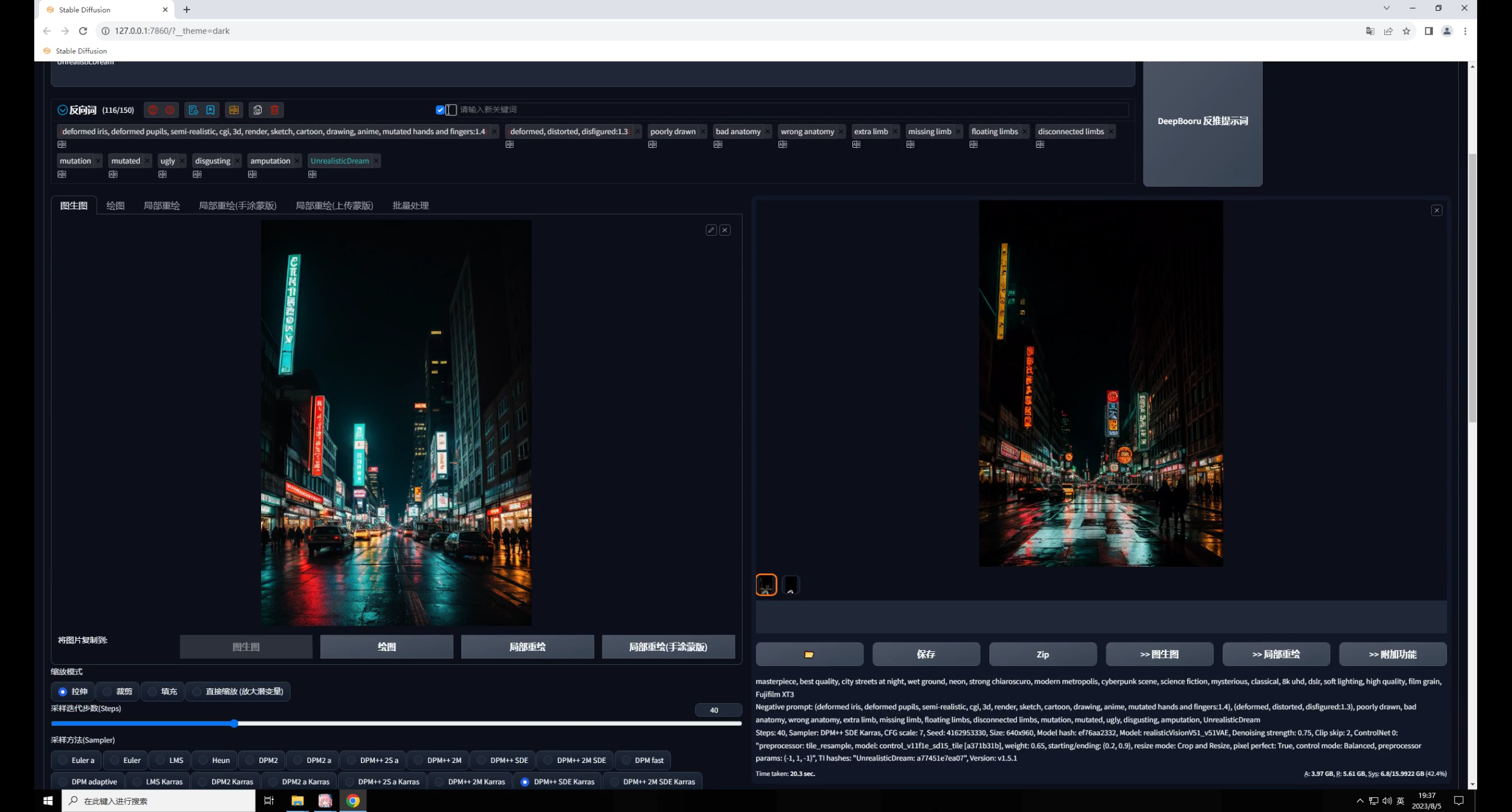Select the second output thumbnail
The width and height of the screenshot is (1512, 812).
point(790,584)
